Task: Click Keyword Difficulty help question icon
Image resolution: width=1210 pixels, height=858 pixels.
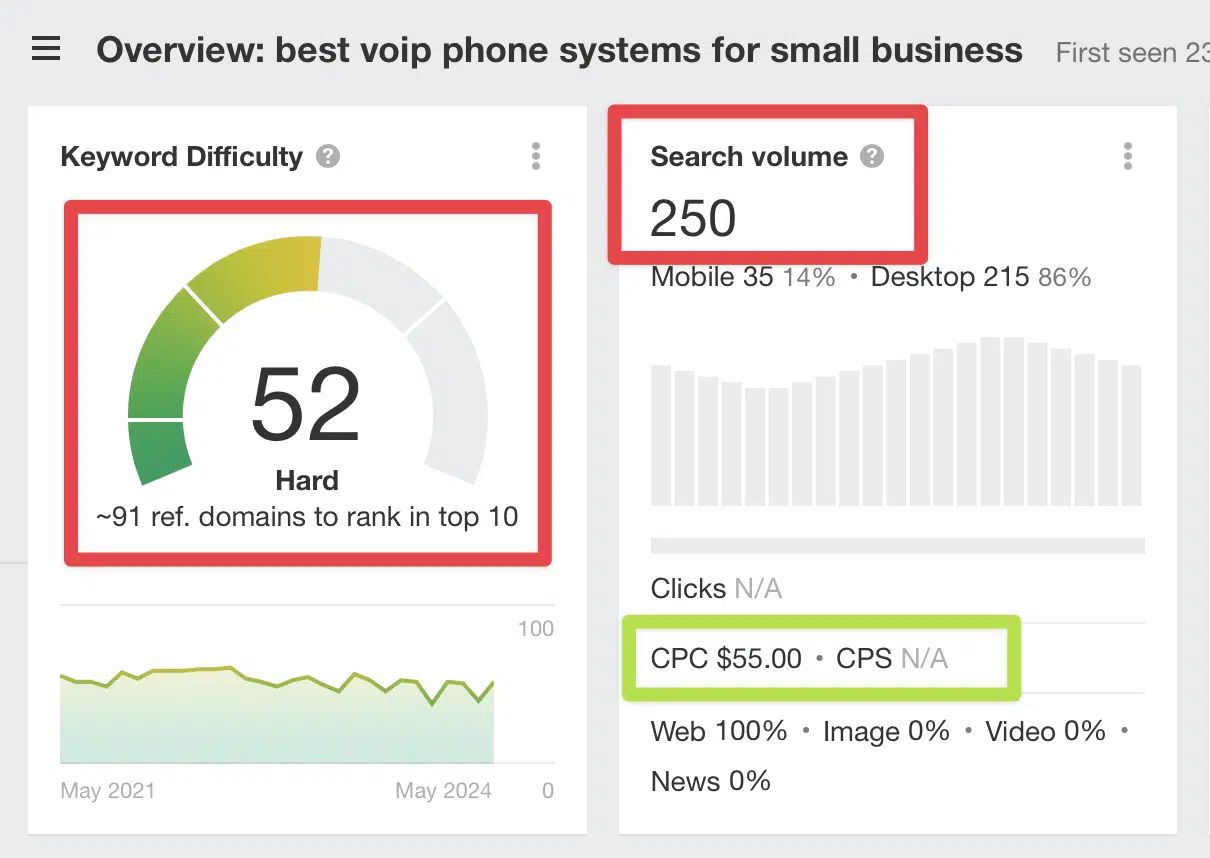Action: click(328, 157)
